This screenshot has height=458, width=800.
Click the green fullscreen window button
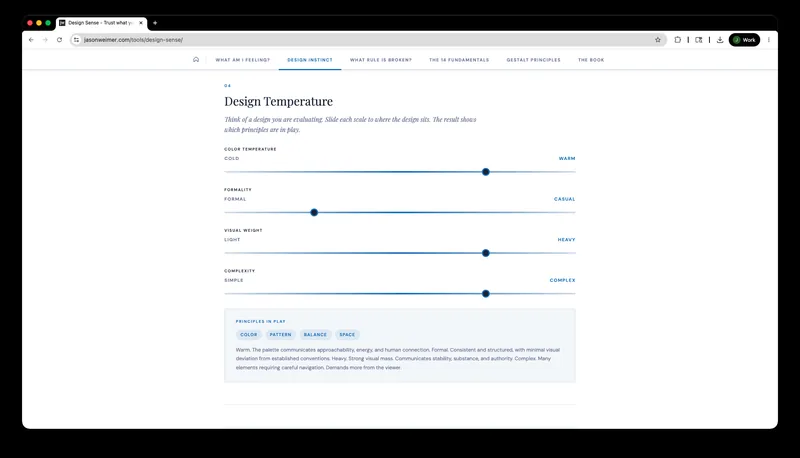click(x=48, y=23)
